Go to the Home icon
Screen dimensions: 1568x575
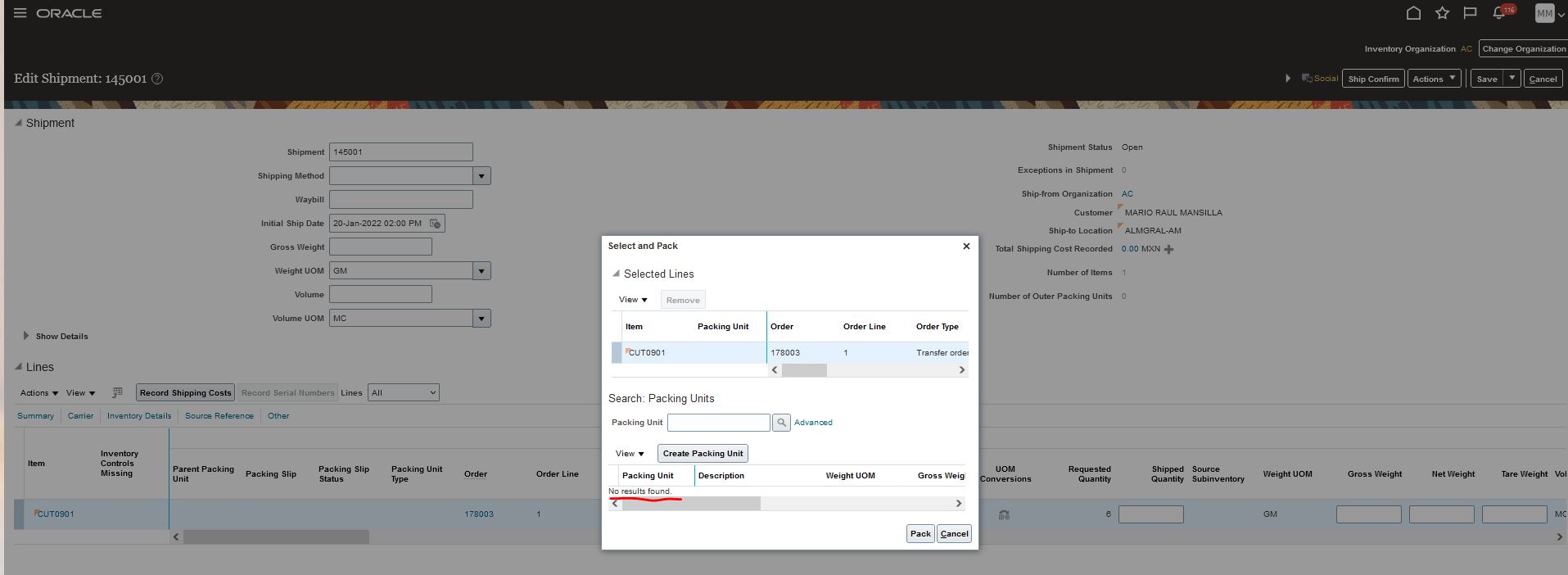tap(1413, 13)
